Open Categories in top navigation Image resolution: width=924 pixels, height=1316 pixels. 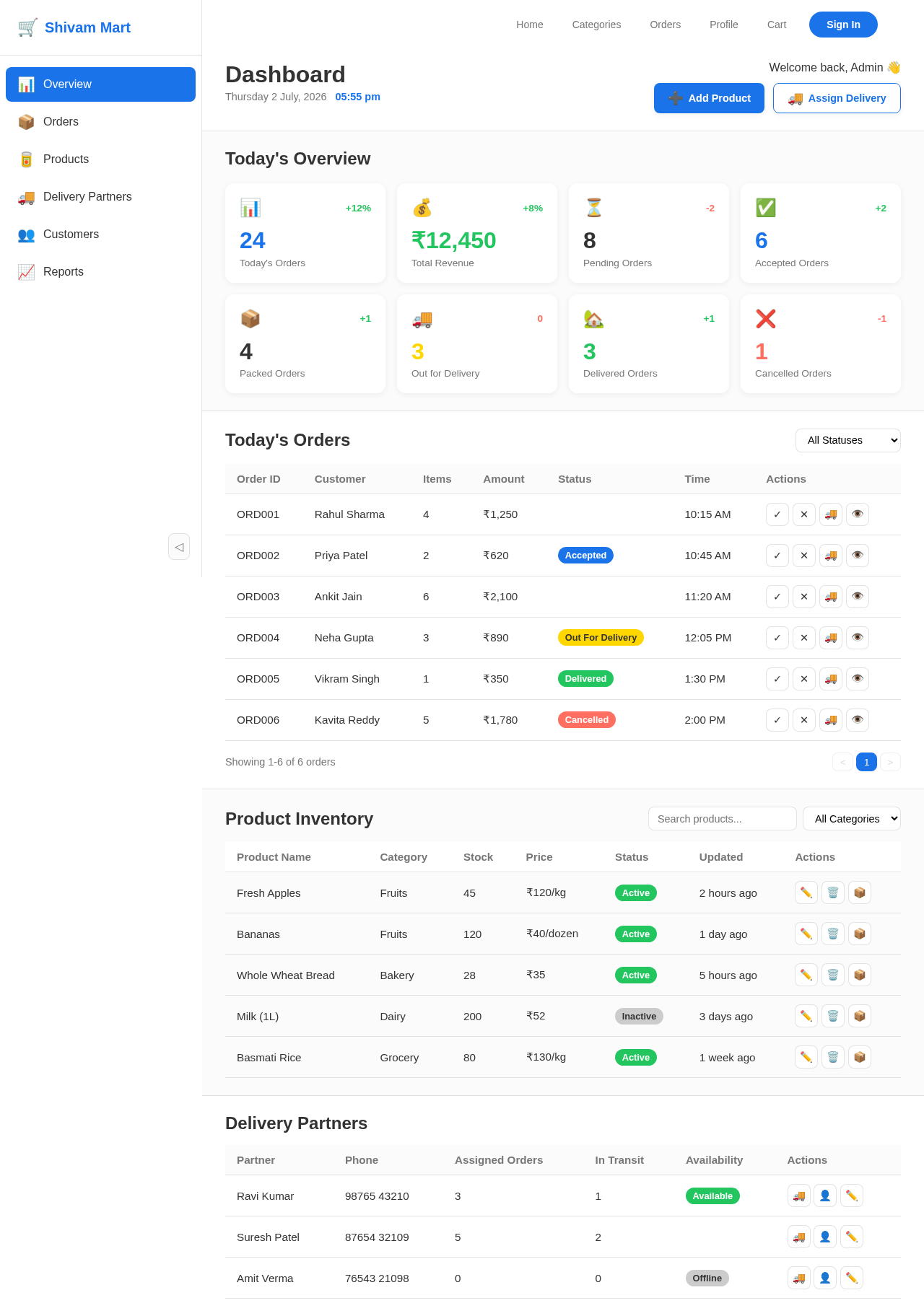pos(596,25)
